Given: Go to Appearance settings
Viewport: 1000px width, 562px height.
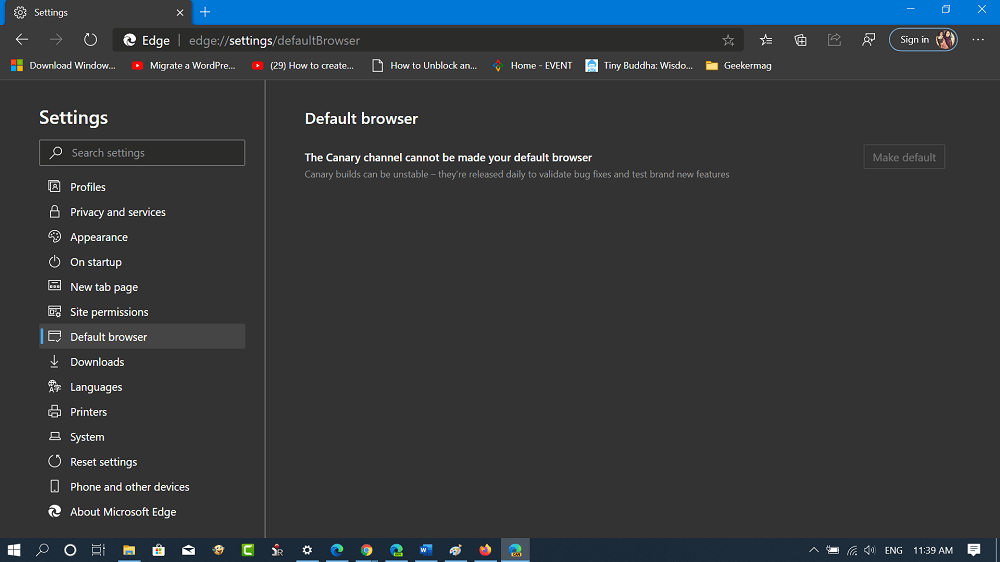Looking at the screenshot, I should tap(142, 237).
